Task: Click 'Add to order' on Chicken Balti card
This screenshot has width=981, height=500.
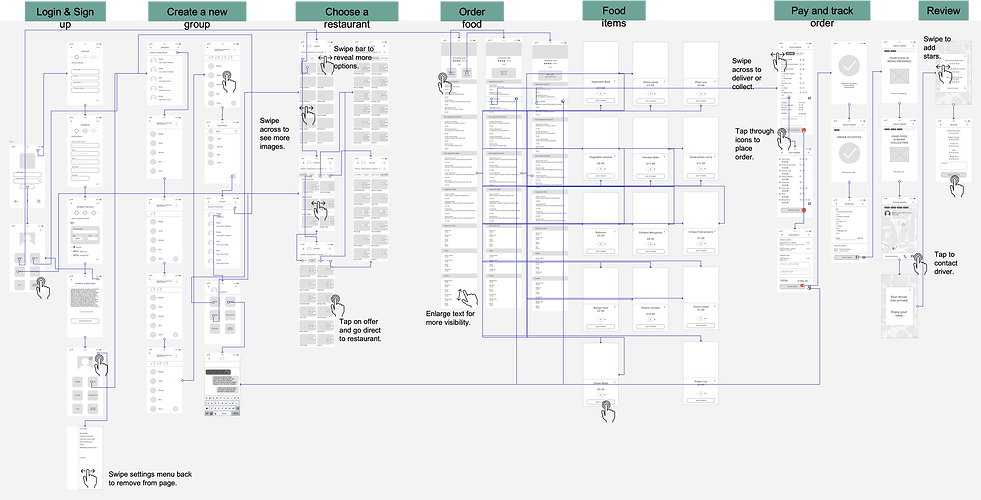Action: 650,176
